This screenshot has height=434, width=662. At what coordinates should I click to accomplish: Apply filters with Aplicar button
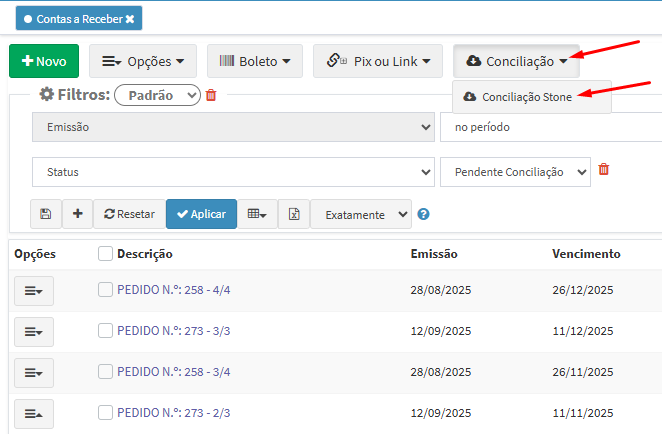pyautogui.click(x=201, y=214)
